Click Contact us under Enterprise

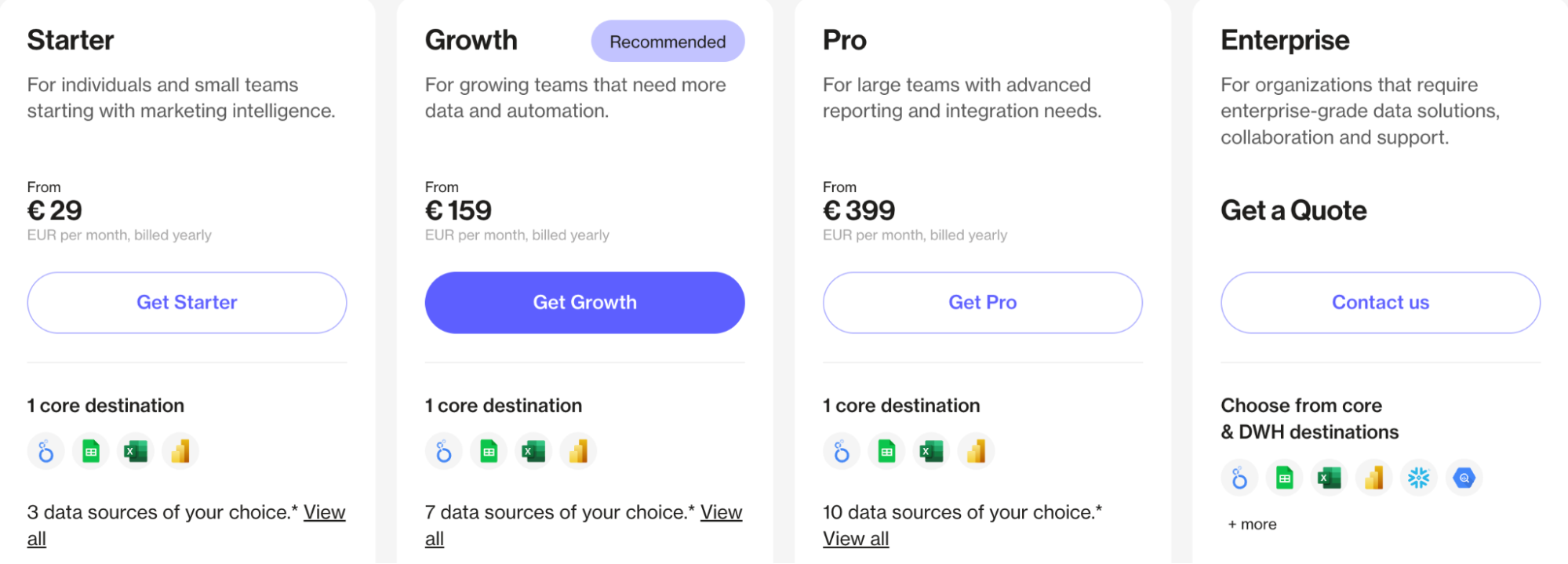tap(1380, 302)
